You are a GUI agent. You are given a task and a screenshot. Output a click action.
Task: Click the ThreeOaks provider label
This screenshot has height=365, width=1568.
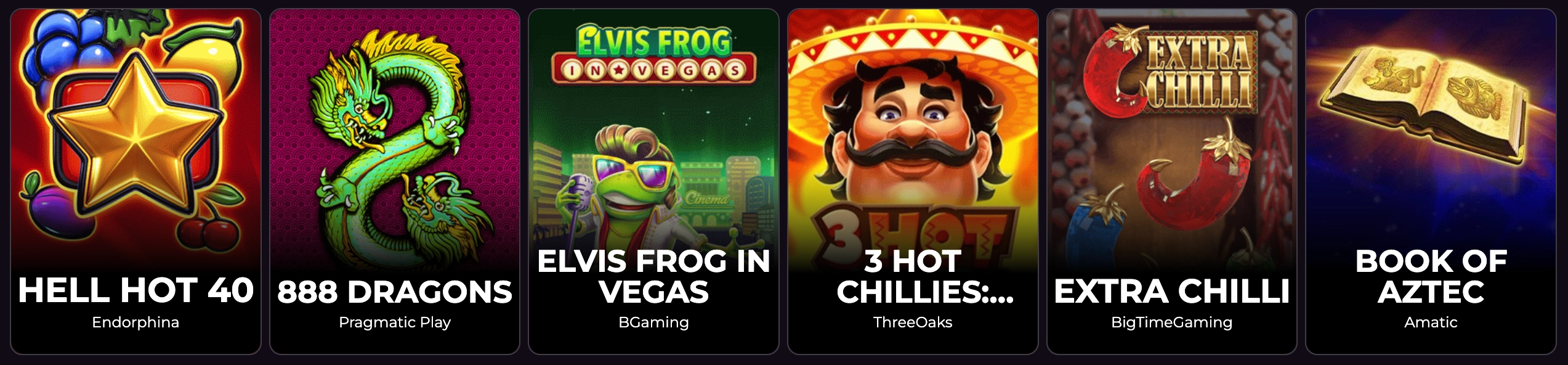pyautogui.click(x=913, y=322)
